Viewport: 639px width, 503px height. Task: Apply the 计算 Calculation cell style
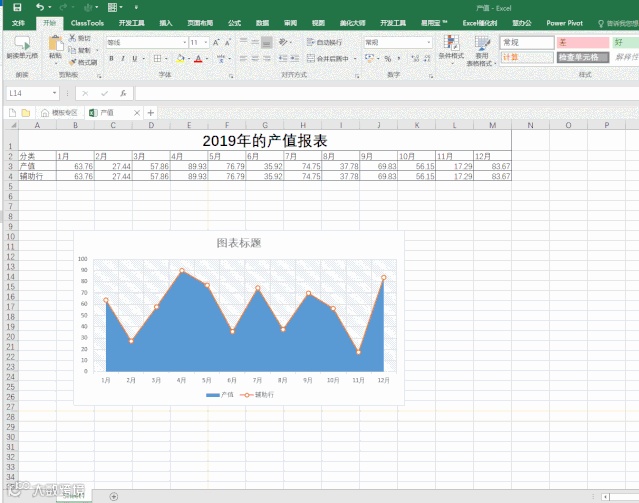pyautogui.click(x=527, y=57)
